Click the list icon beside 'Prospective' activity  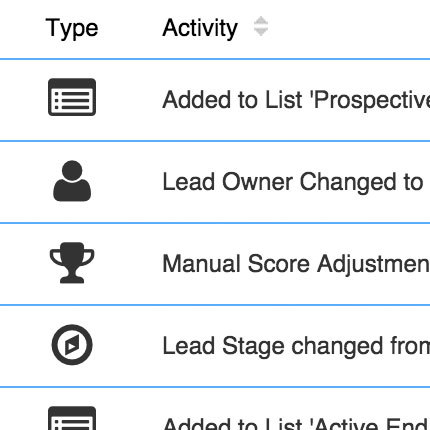72,97
